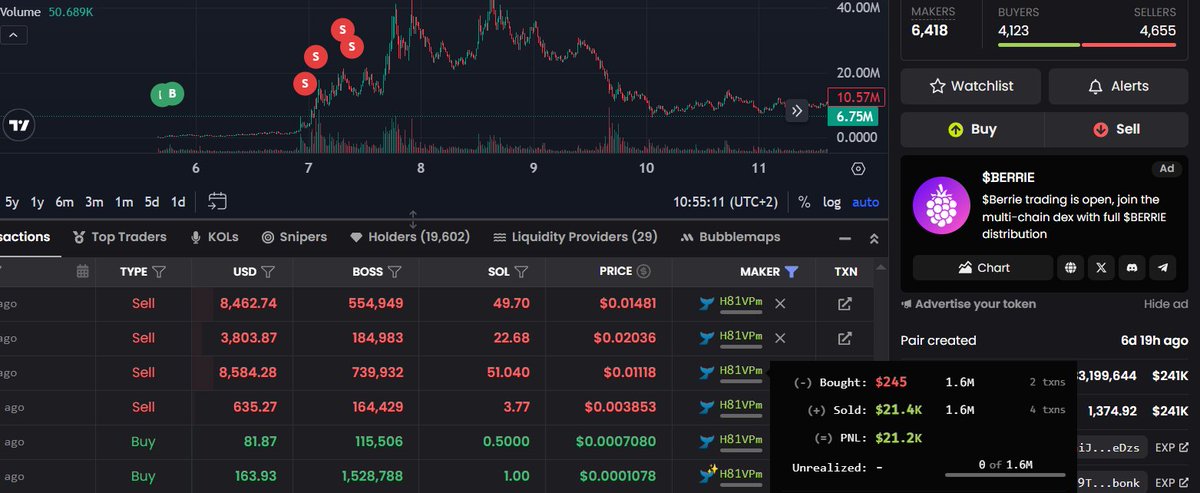1200x493 pixels.
Task: Open the USD column filter
Action: tap(267, 271)
